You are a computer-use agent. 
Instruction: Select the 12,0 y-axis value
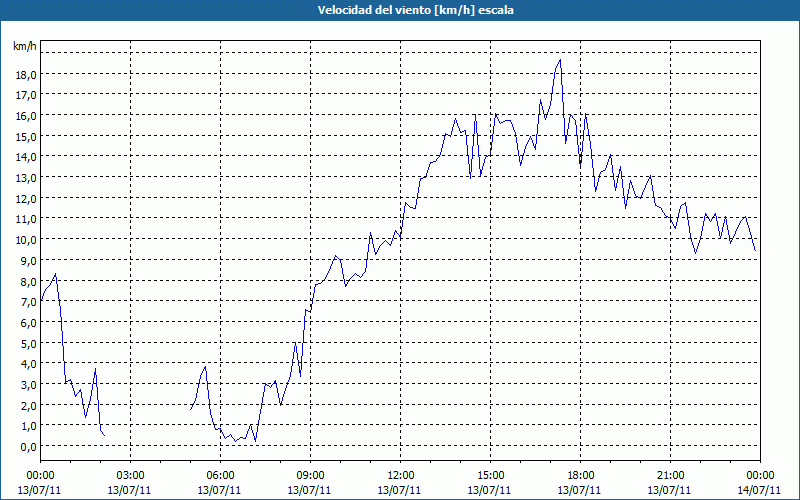pos(27,198)
